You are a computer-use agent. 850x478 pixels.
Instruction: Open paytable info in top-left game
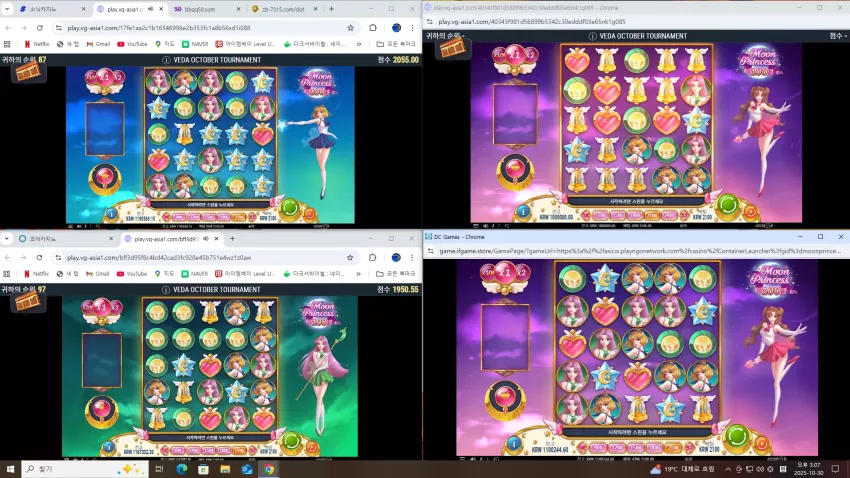111,214
